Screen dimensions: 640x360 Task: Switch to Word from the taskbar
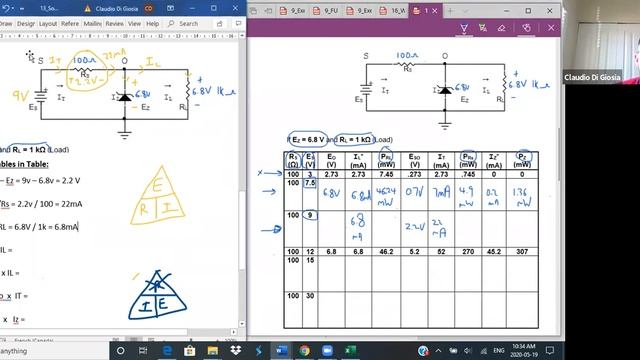click(x=281, y=351)
